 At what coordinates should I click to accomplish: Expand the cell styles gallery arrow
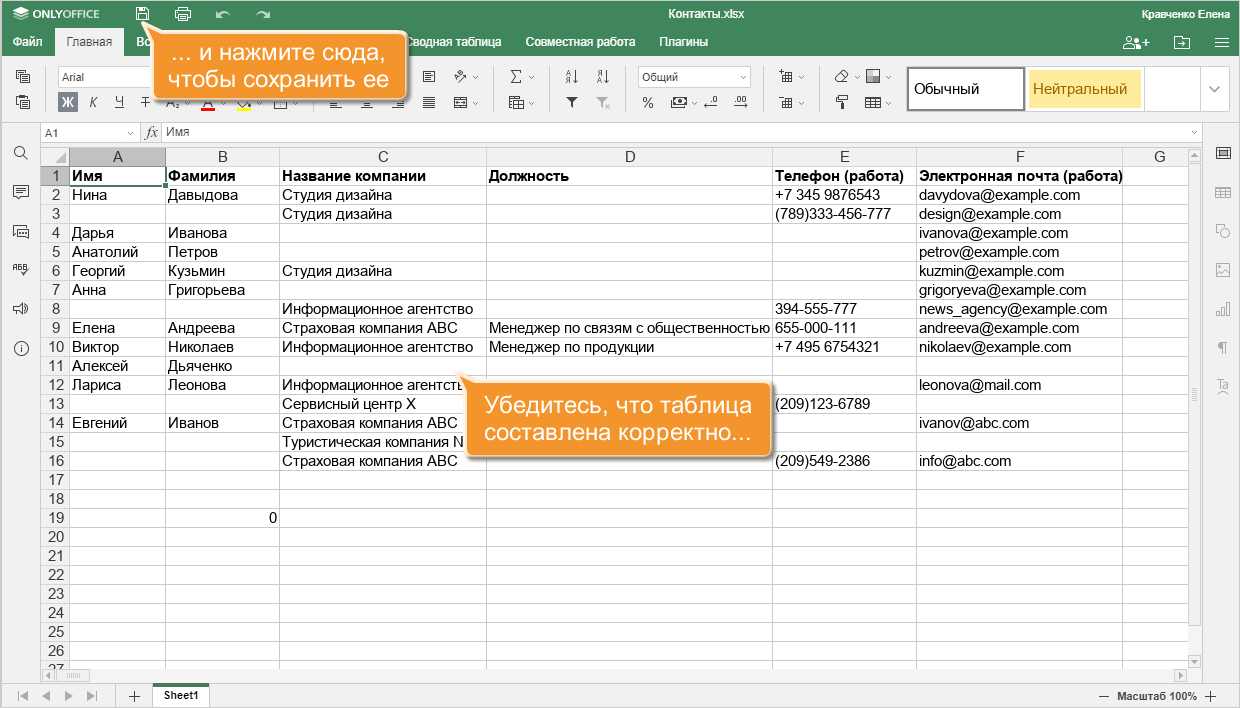pos(1215,89)
